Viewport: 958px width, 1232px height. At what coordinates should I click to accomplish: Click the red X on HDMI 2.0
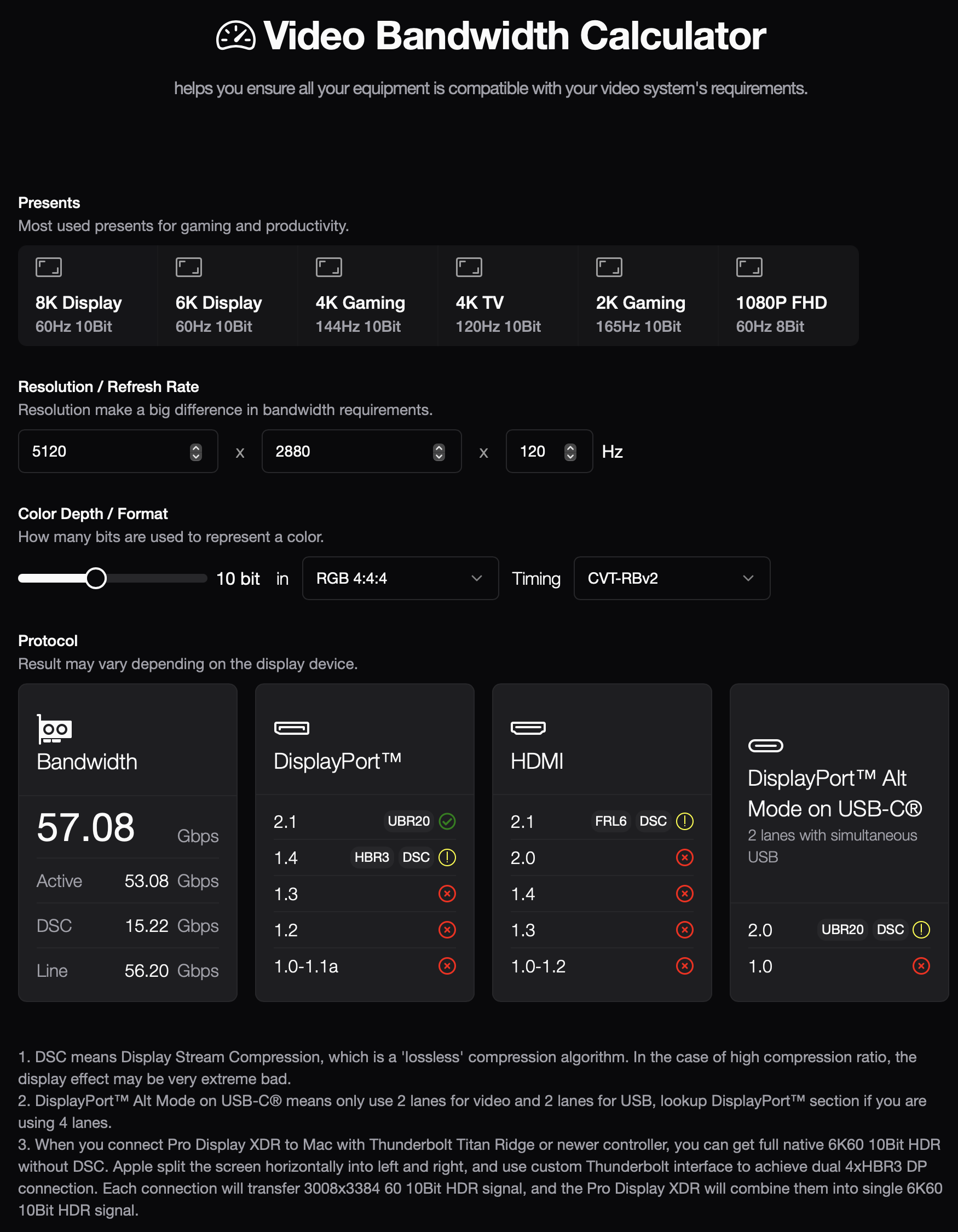click(x=684, y=857)
